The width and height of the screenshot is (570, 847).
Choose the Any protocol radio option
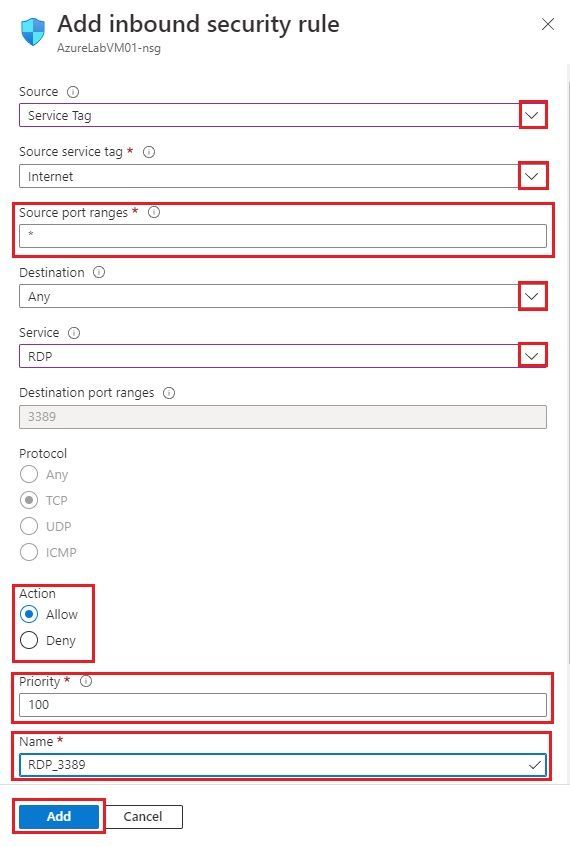29,474
